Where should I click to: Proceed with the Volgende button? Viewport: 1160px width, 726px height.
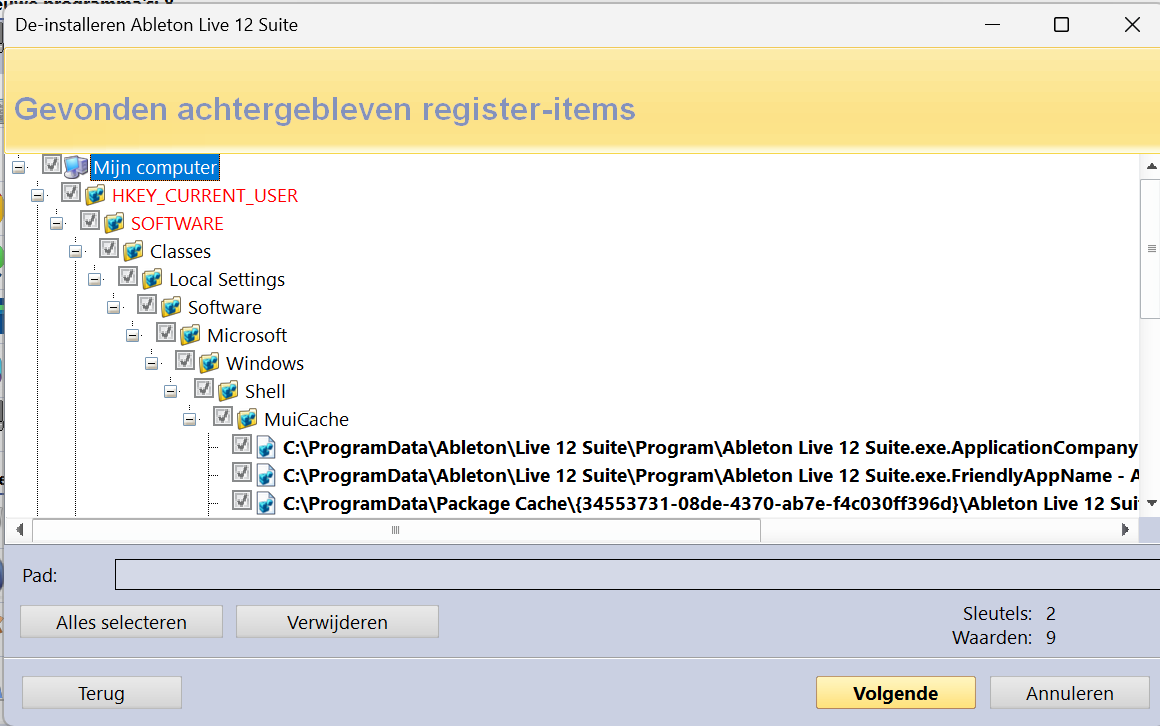(896, 693)
